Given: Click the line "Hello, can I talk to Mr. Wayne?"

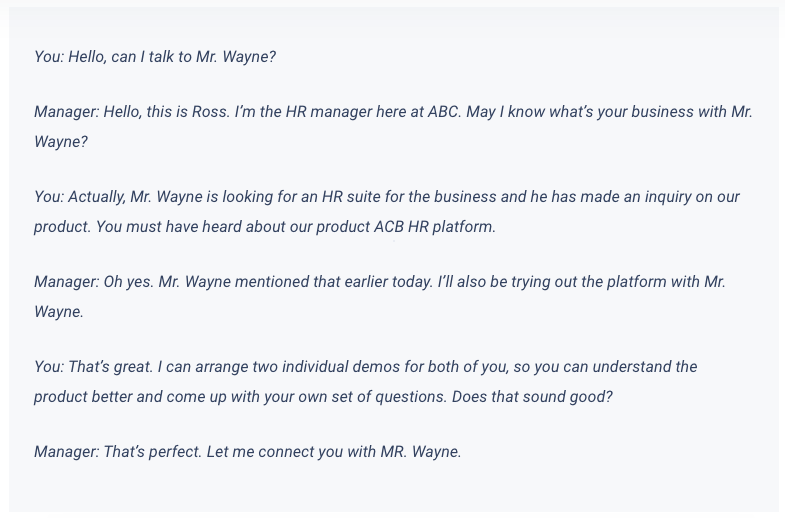Looking at the screenshot, I should [172, 57].
